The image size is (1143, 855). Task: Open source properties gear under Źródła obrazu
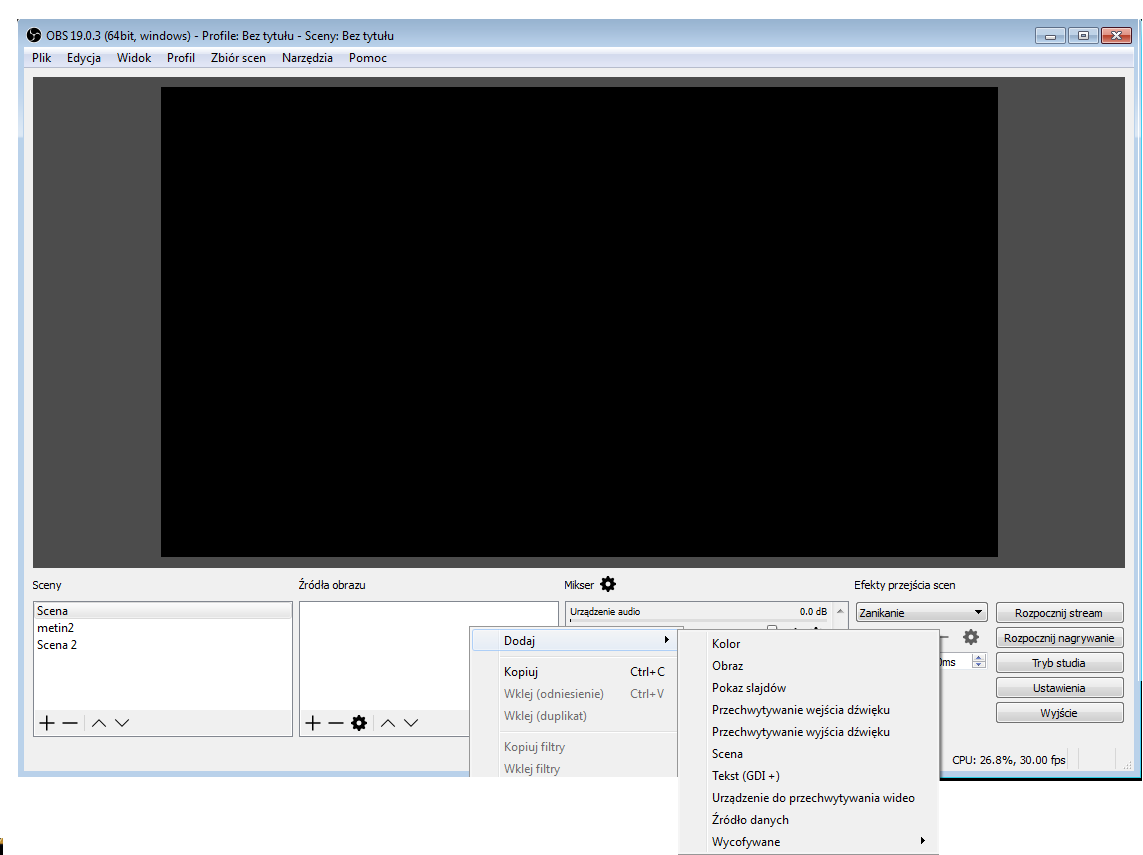(x=359, y=723)
